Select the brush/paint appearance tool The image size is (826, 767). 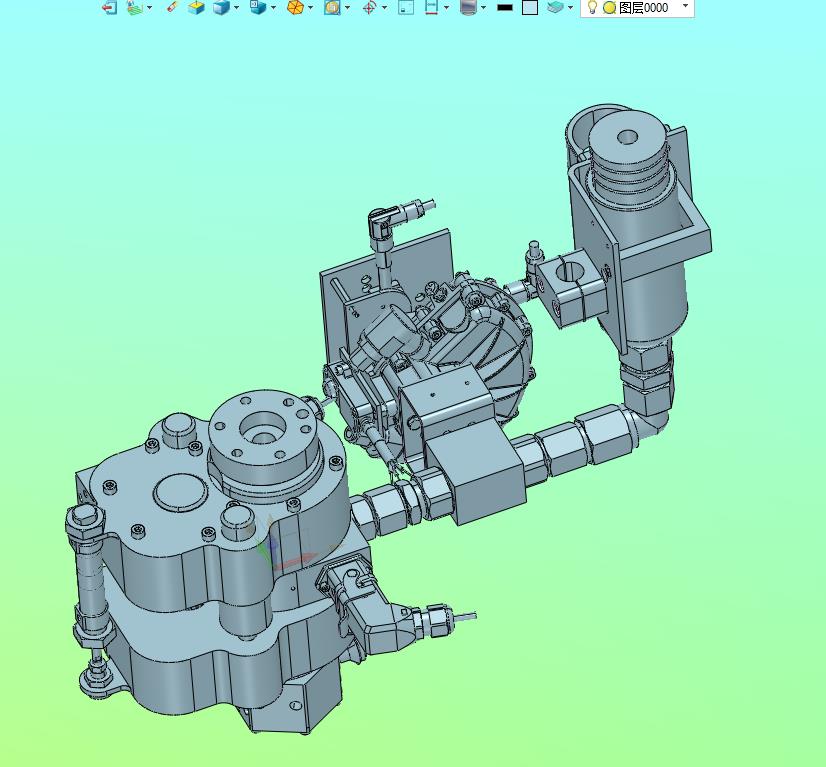coord(172,7)
